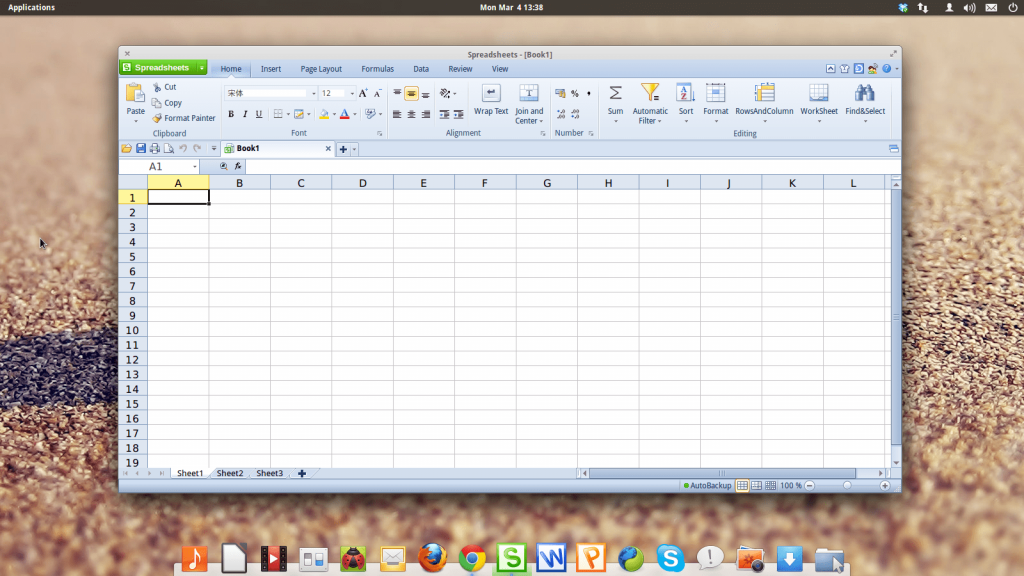
Task: Click the AutoBackup status button
Action: tap(707, 485)
